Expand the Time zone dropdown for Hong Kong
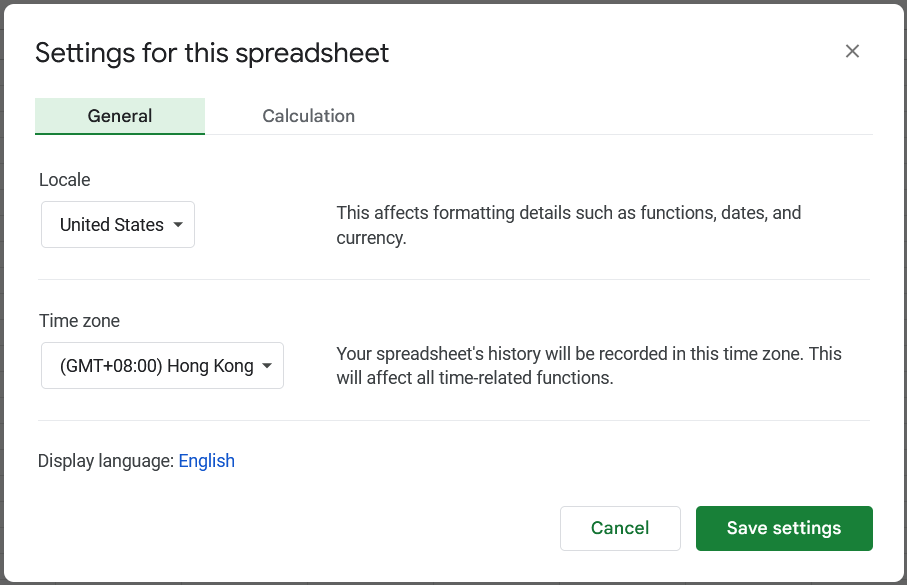 point(162,366)
